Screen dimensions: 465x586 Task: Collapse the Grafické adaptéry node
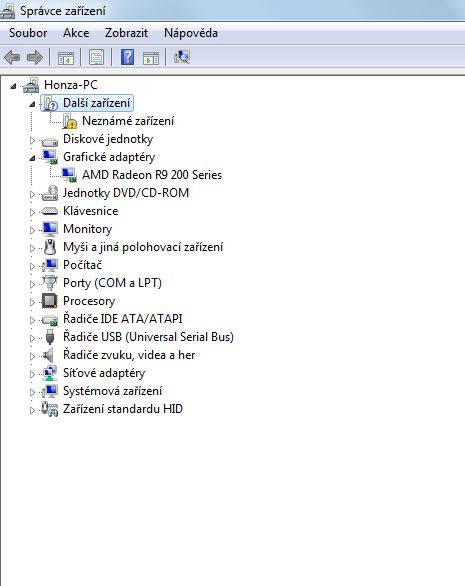pos(33,158)
